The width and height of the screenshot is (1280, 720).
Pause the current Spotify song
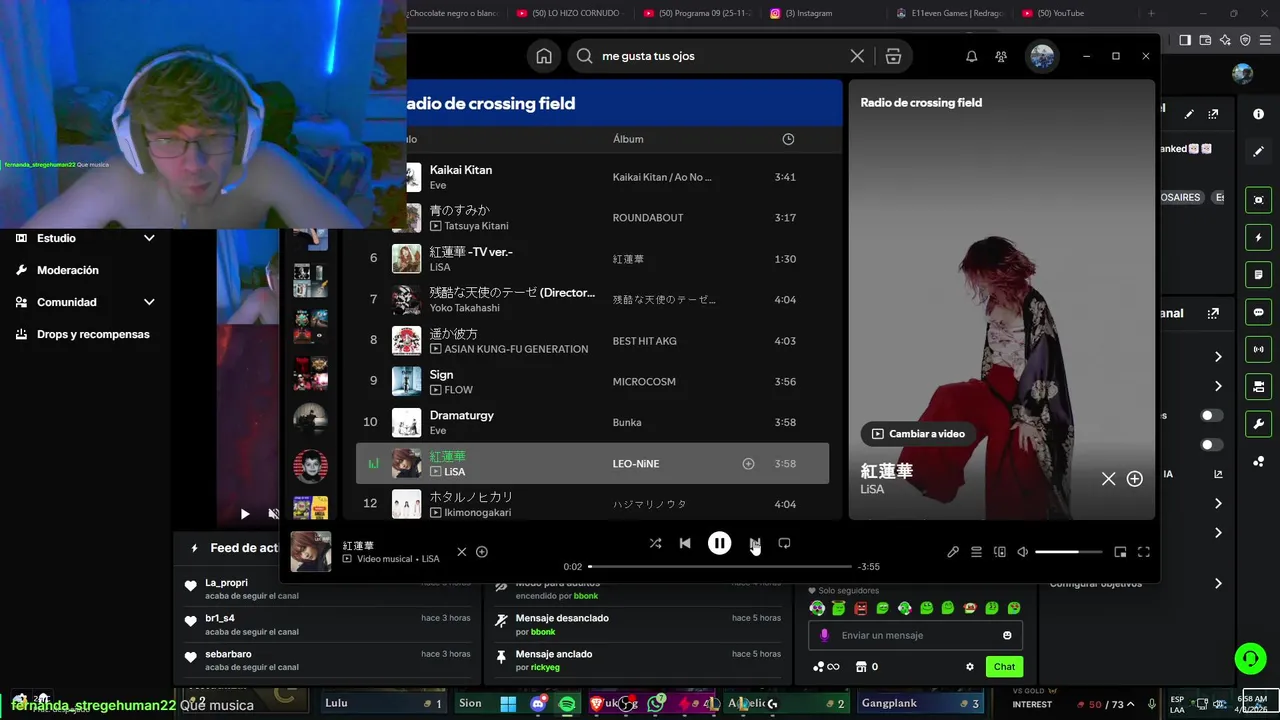point(719,543)
